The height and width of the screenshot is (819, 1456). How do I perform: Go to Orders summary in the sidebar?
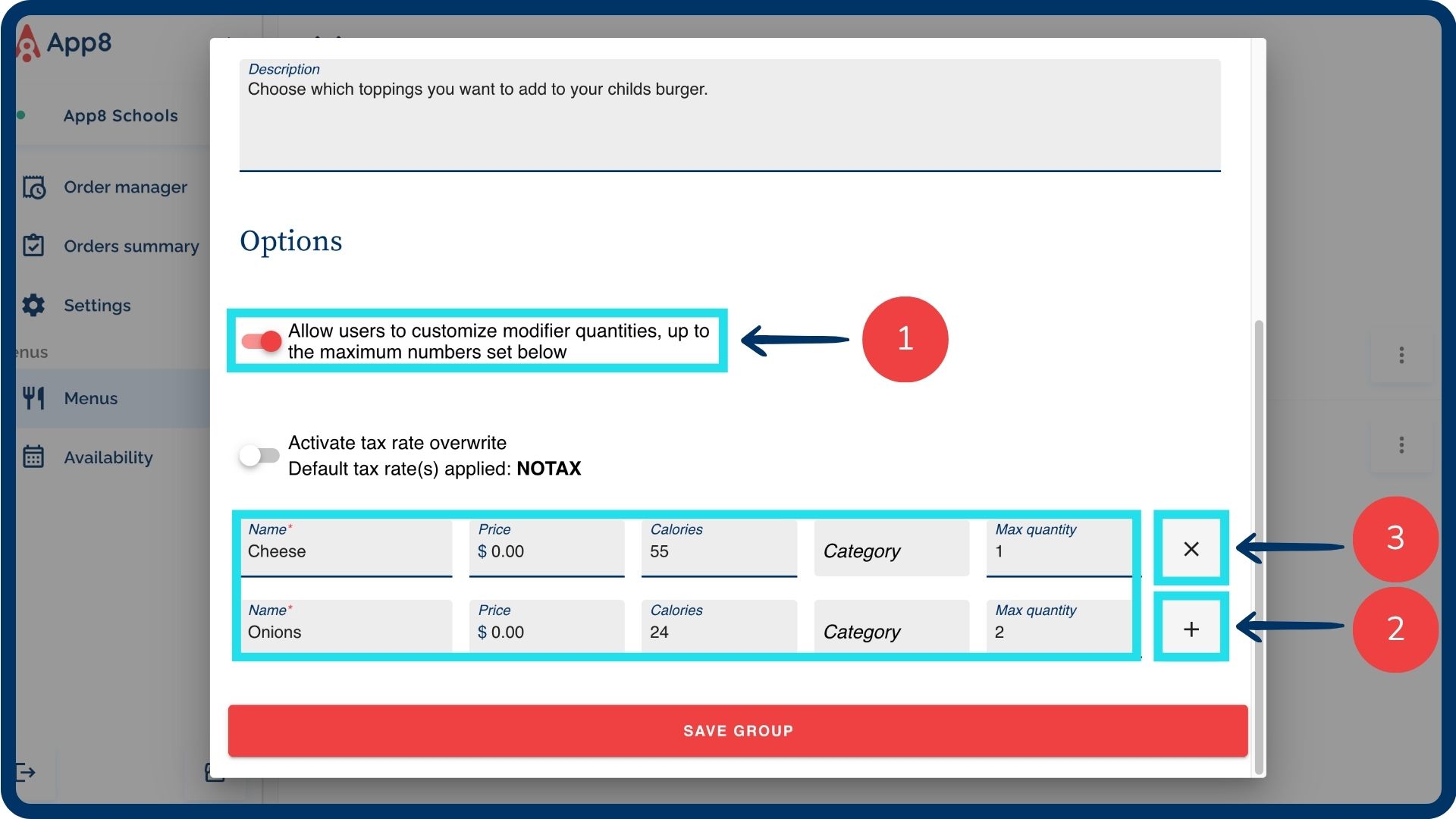pos(131,246)
